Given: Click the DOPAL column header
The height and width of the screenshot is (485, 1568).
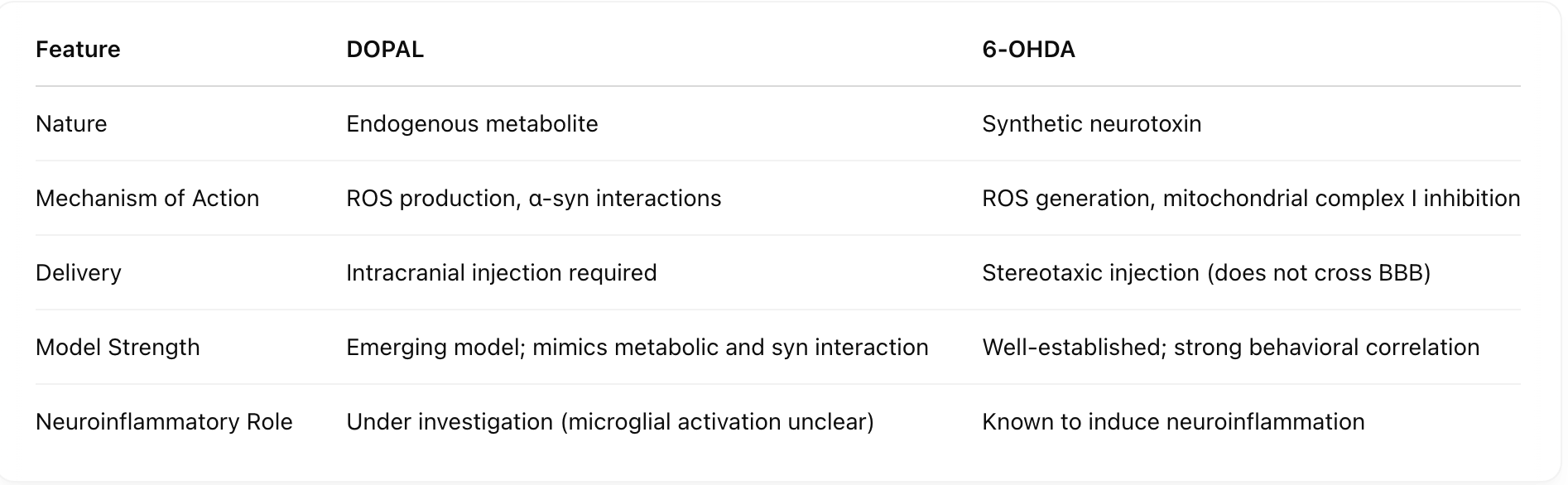Looking at the screenshot, I should tap(385, 50).
